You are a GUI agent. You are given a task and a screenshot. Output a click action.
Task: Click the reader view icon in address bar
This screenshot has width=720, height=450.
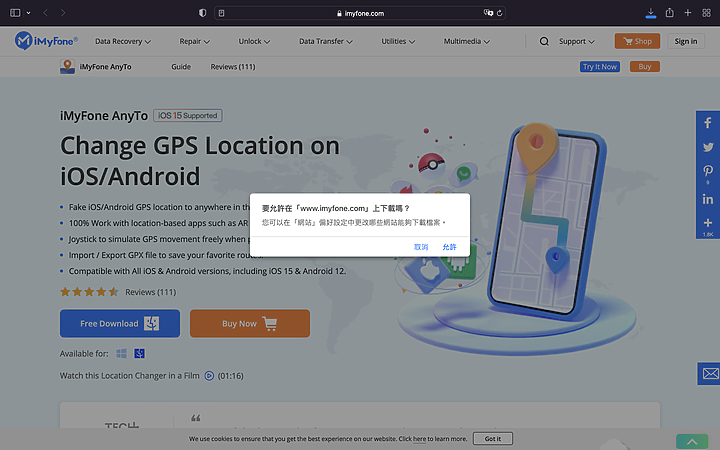[221, 13]
